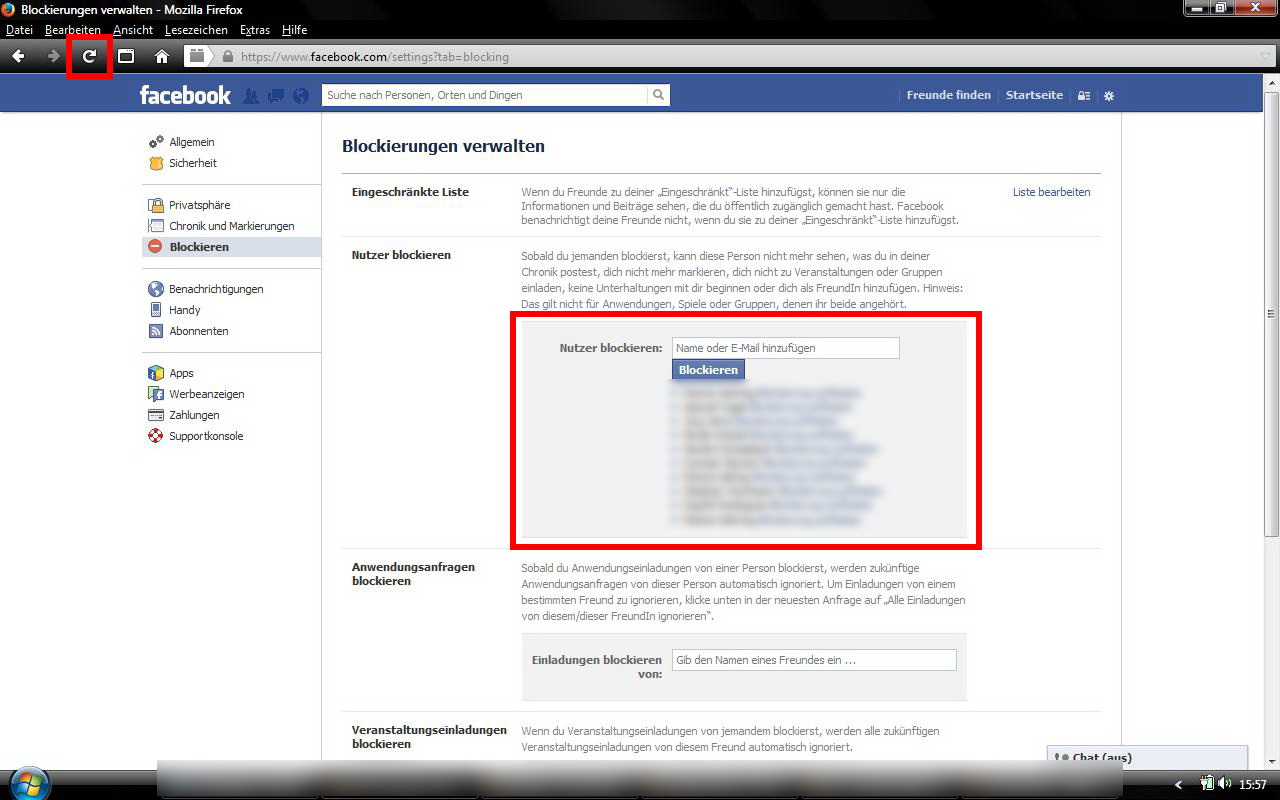
Task: Open the Bearbeiten menu
Action: (73, 30)
